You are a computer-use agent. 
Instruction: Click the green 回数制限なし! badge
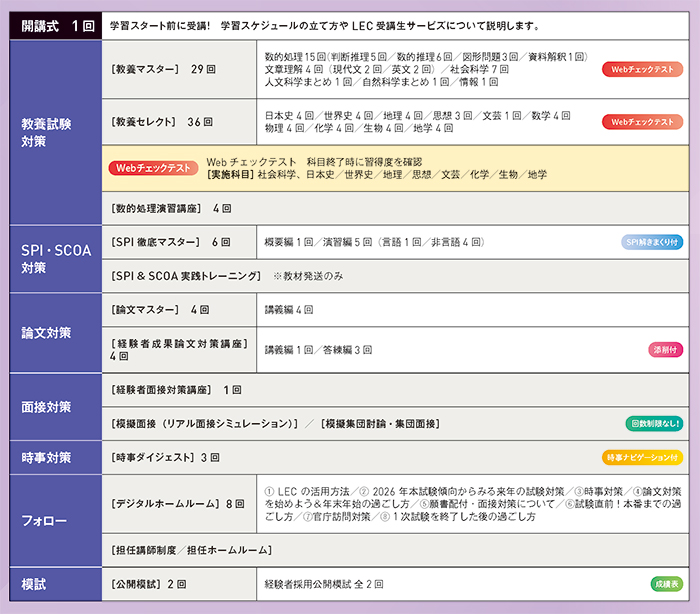coord(654,424)
